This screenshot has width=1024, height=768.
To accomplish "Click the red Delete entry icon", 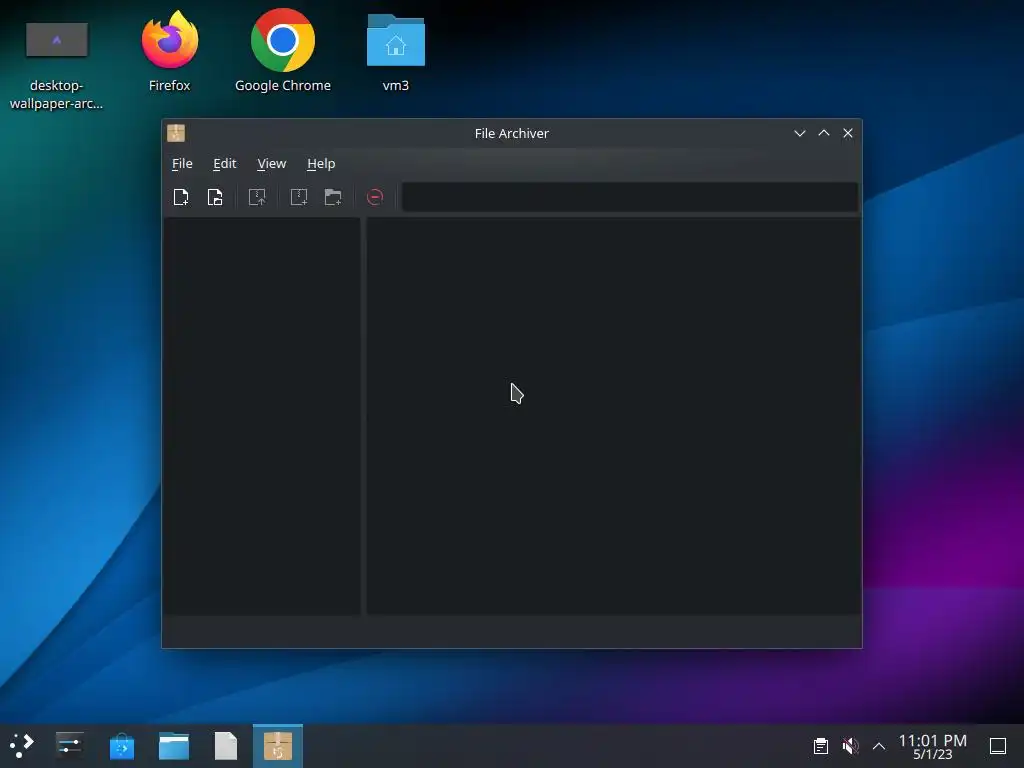I will click(375, 197).
